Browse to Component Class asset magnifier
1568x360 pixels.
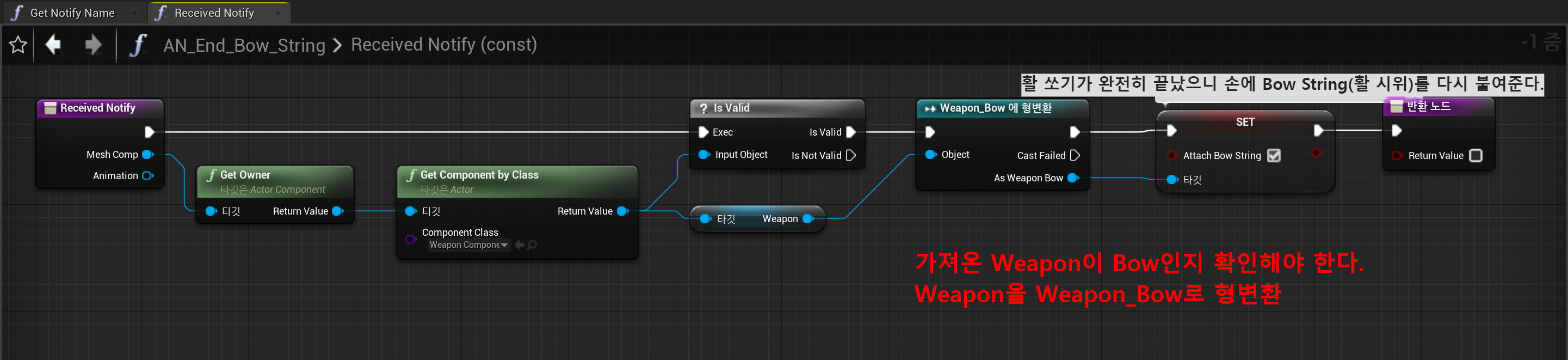point(532,245)
